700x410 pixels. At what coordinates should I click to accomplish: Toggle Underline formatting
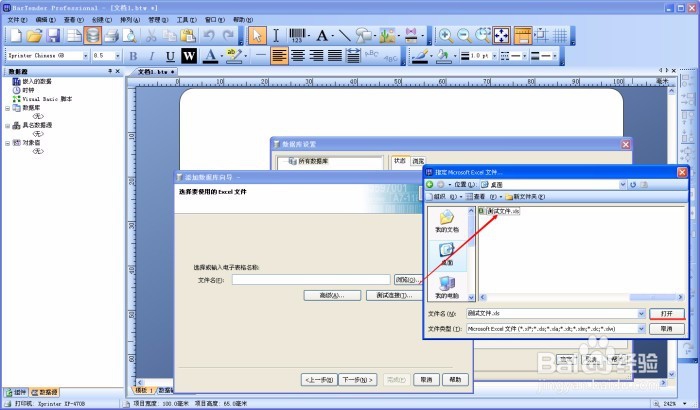[x=170, y=56]
